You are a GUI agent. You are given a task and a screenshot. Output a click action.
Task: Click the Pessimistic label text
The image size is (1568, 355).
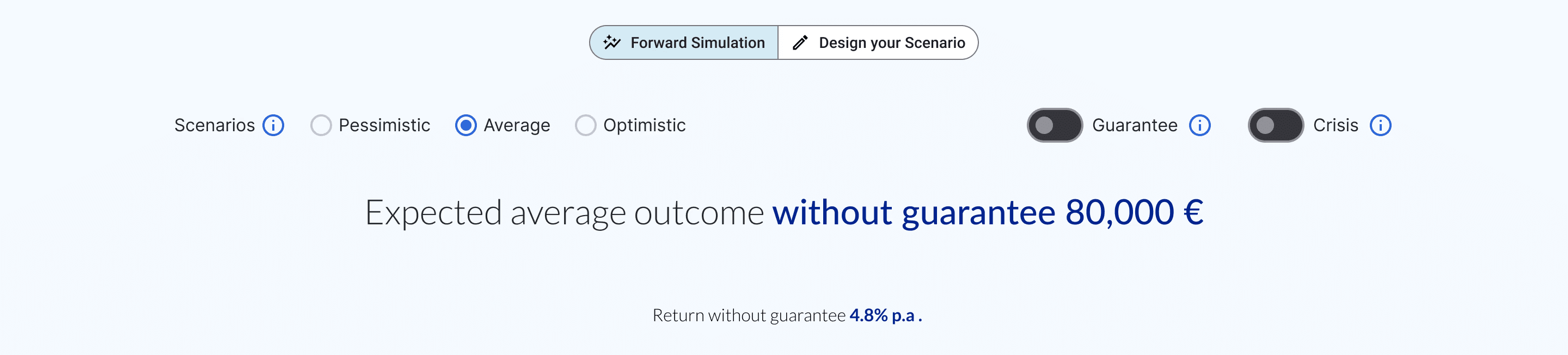(x=384, y=125)
